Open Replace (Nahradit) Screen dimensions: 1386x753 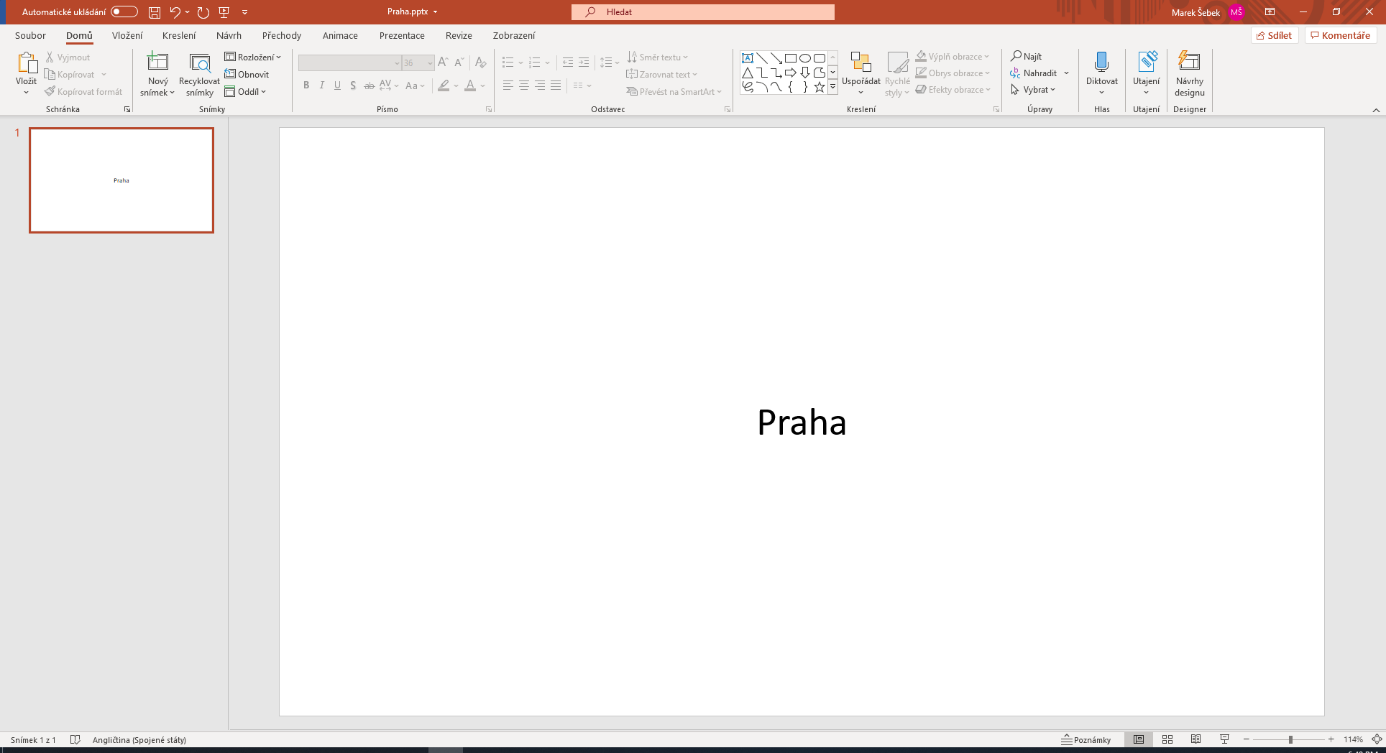click(1037, 73)
